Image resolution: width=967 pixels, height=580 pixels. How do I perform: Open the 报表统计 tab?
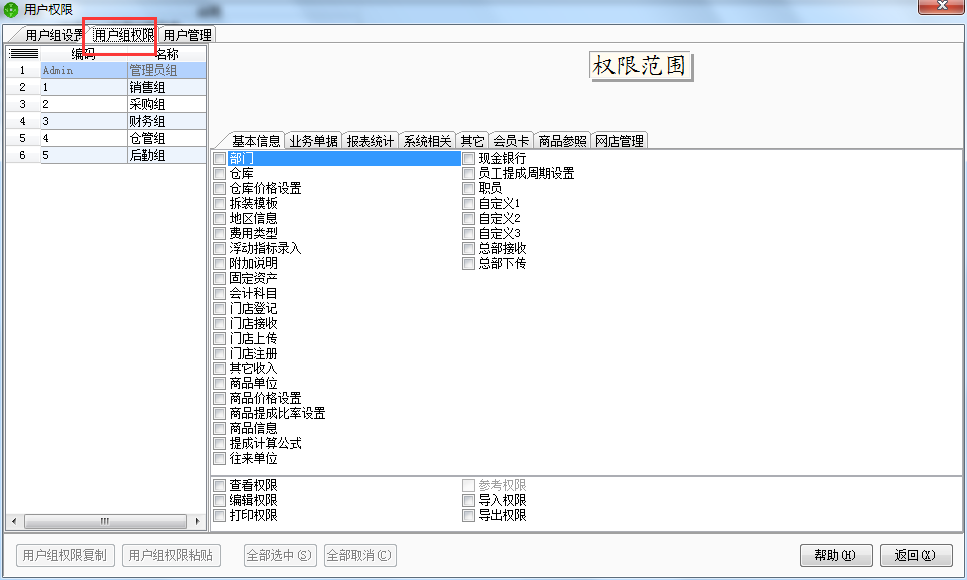(370, 141)
